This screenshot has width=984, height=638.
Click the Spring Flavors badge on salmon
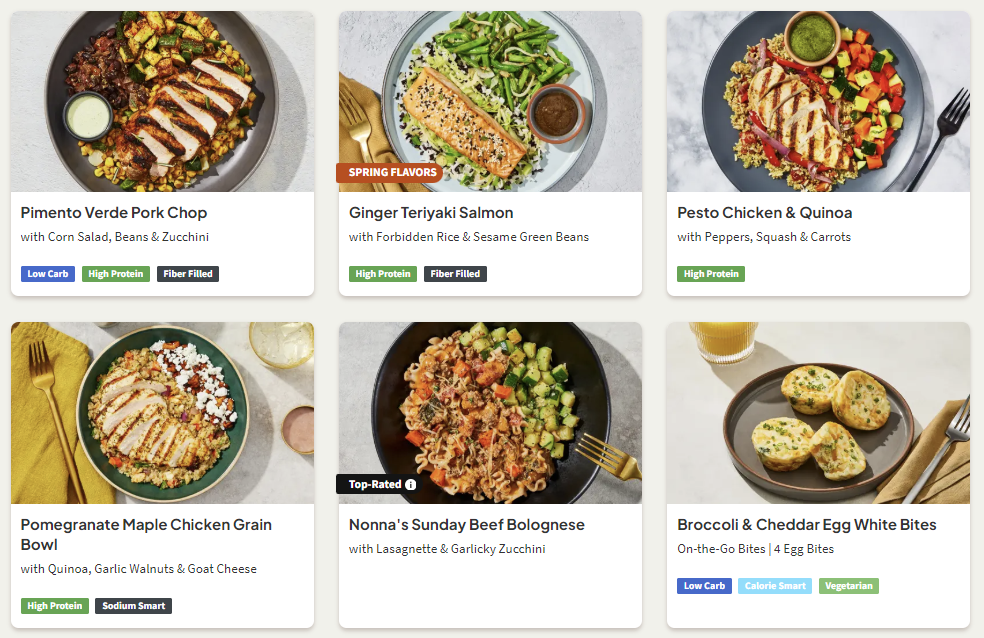click(x=392, y=172)
